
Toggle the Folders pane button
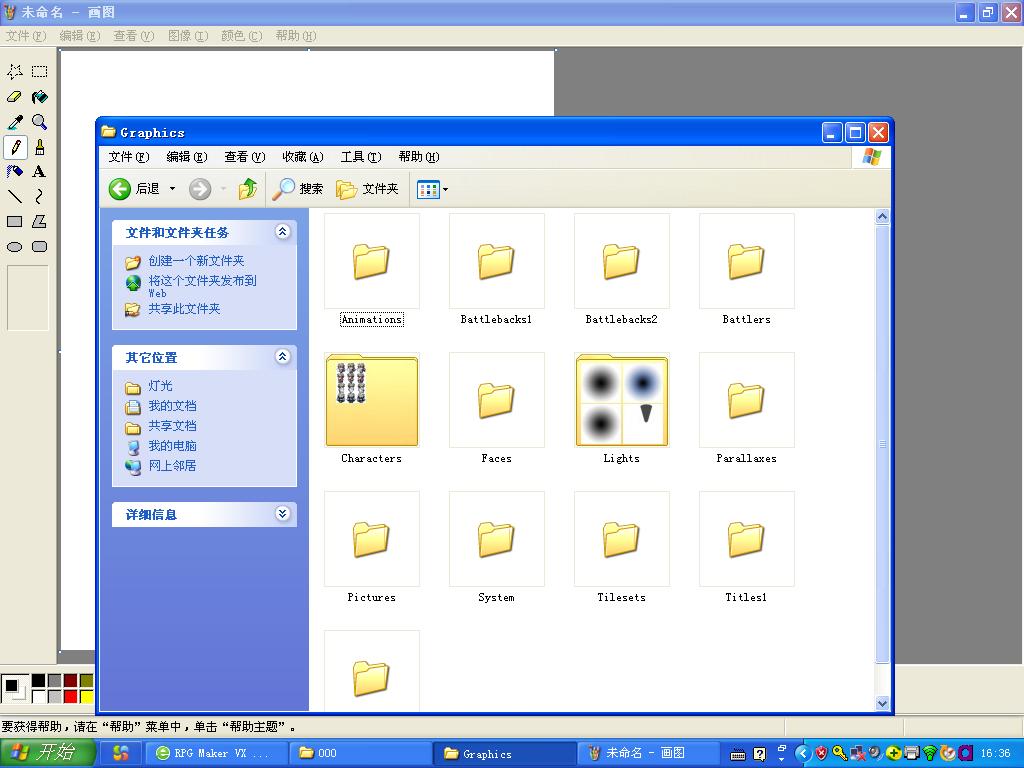367,189
